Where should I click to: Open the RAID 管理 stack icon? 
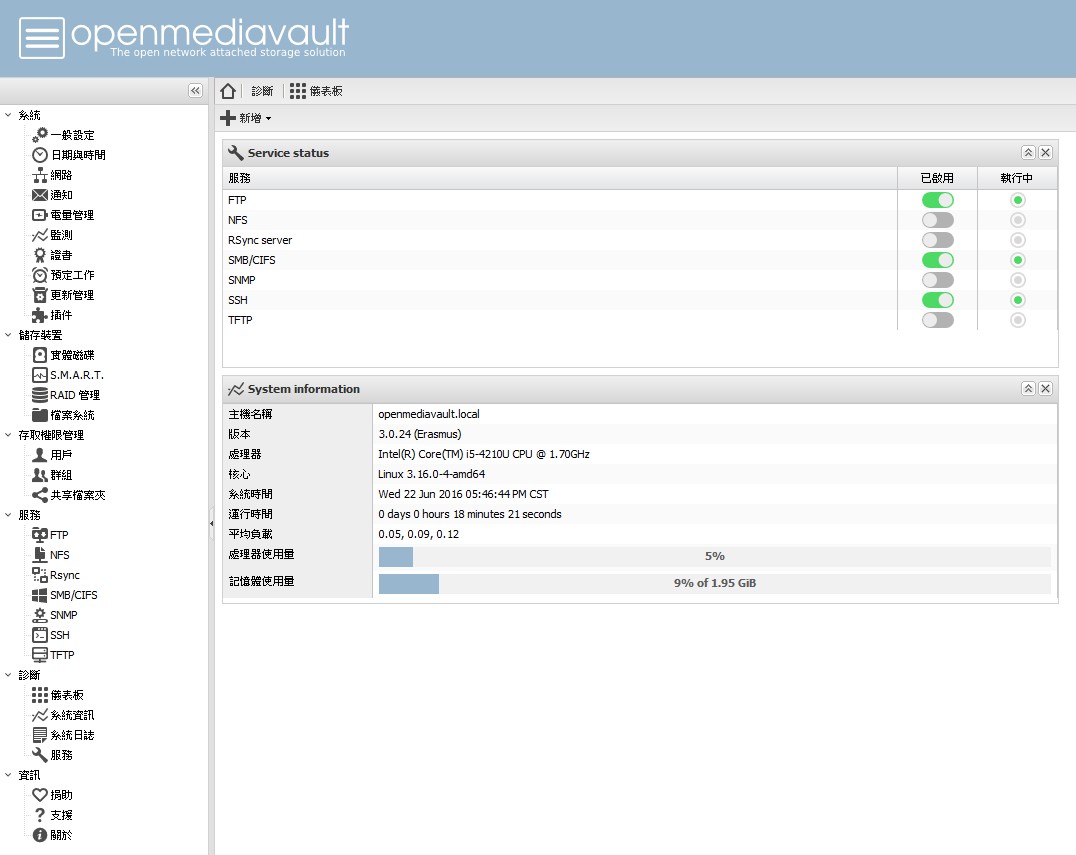pyautogui.click(x=40, y=395)
